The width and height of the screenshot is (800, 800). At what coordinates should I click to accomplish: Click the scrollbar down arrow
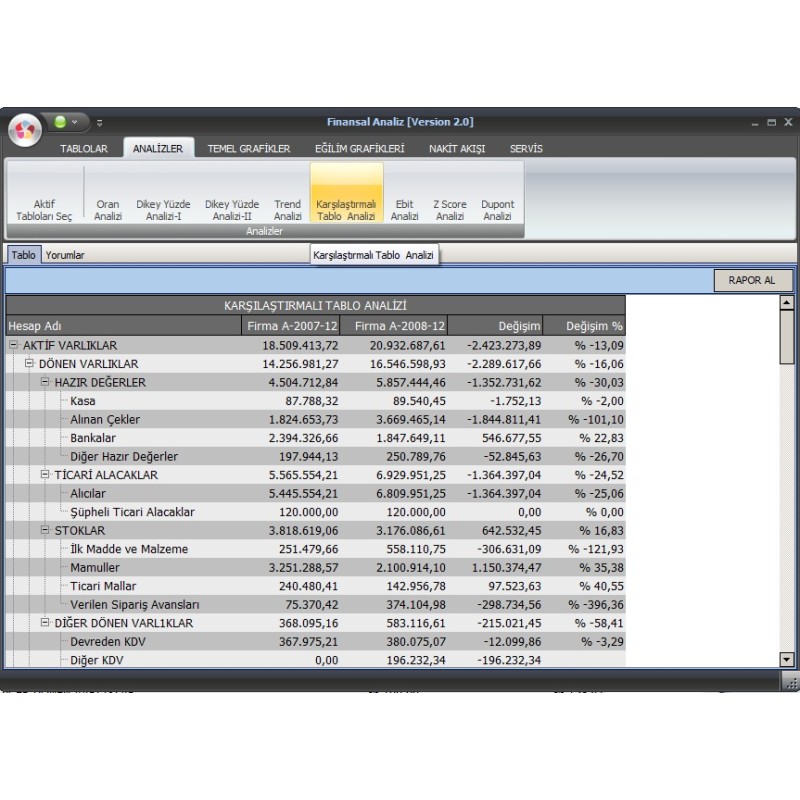(787, 660)
